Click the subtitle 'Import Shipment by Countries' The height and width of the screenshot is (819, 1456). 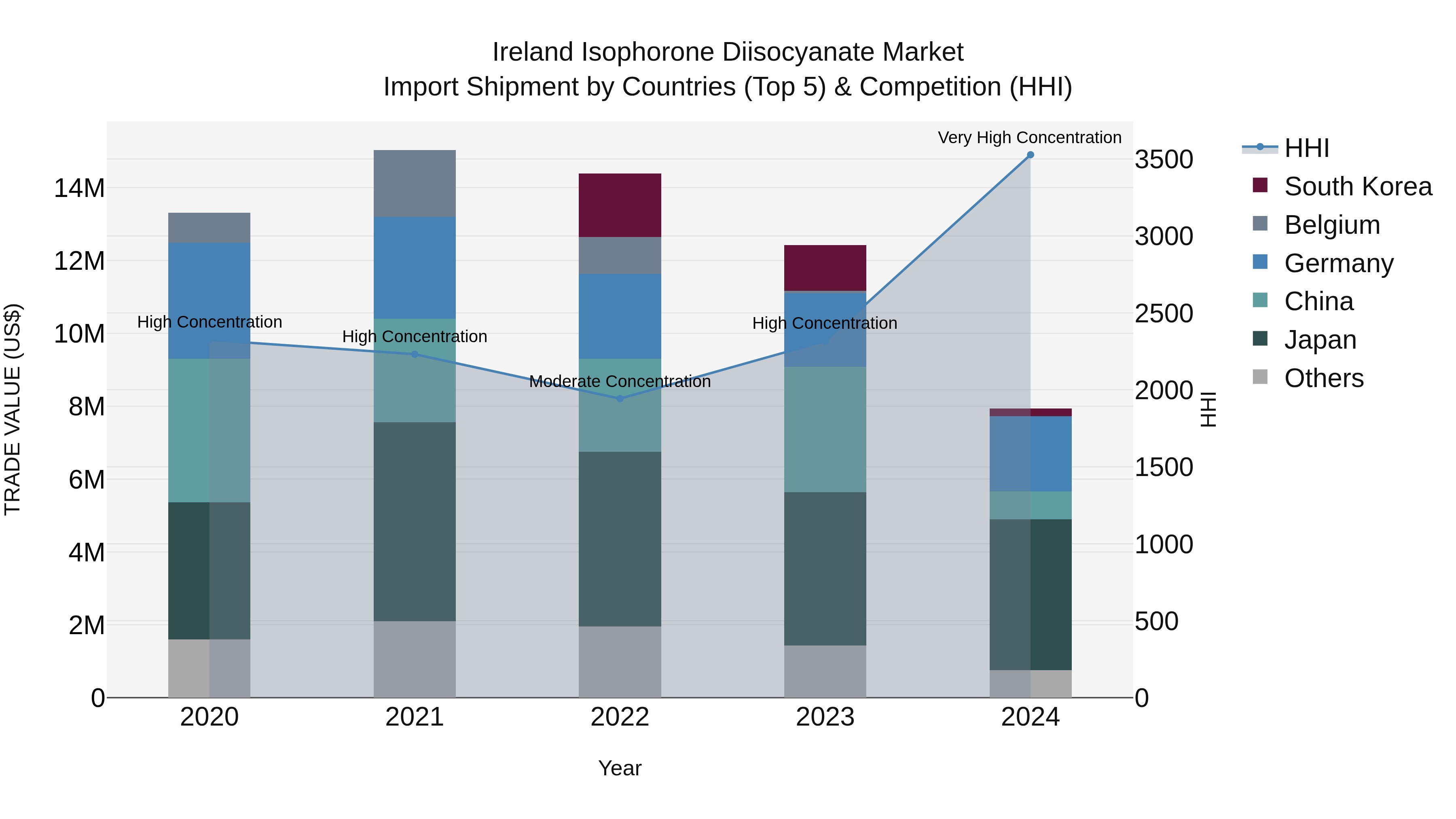click(560, 87)
